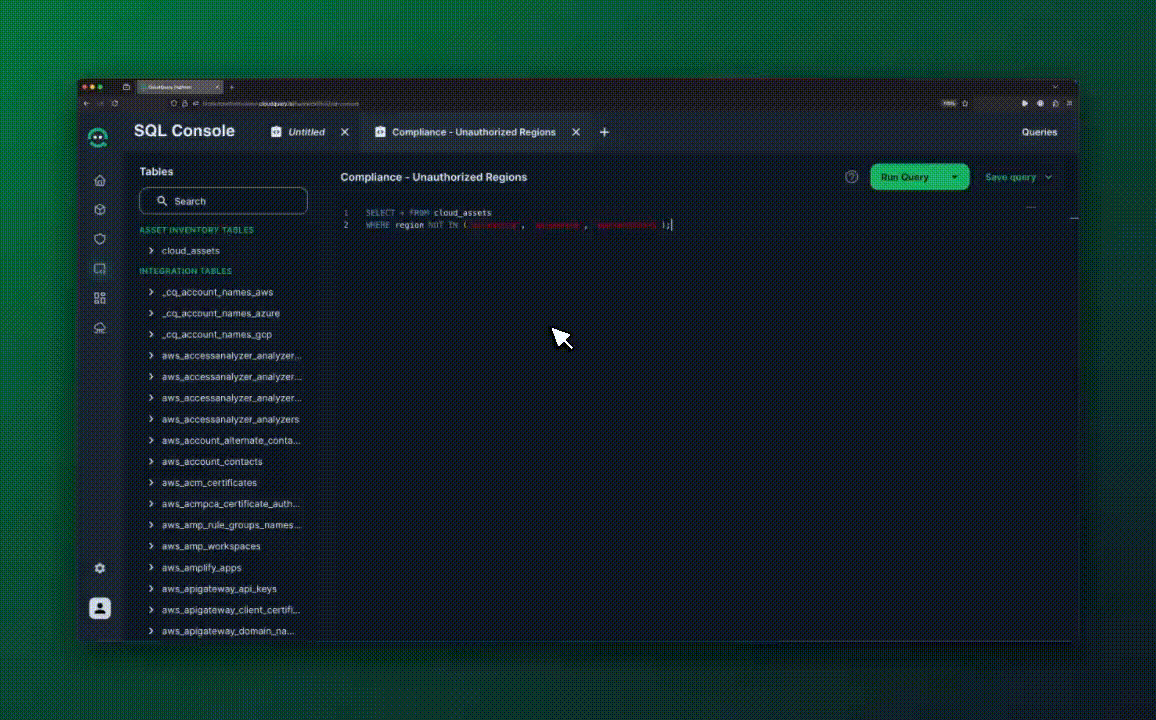Viewport: 1156px width, 720px height.
Task: Switch to Compliance - Unauthorized Regions tab
Action: (473, 132)
